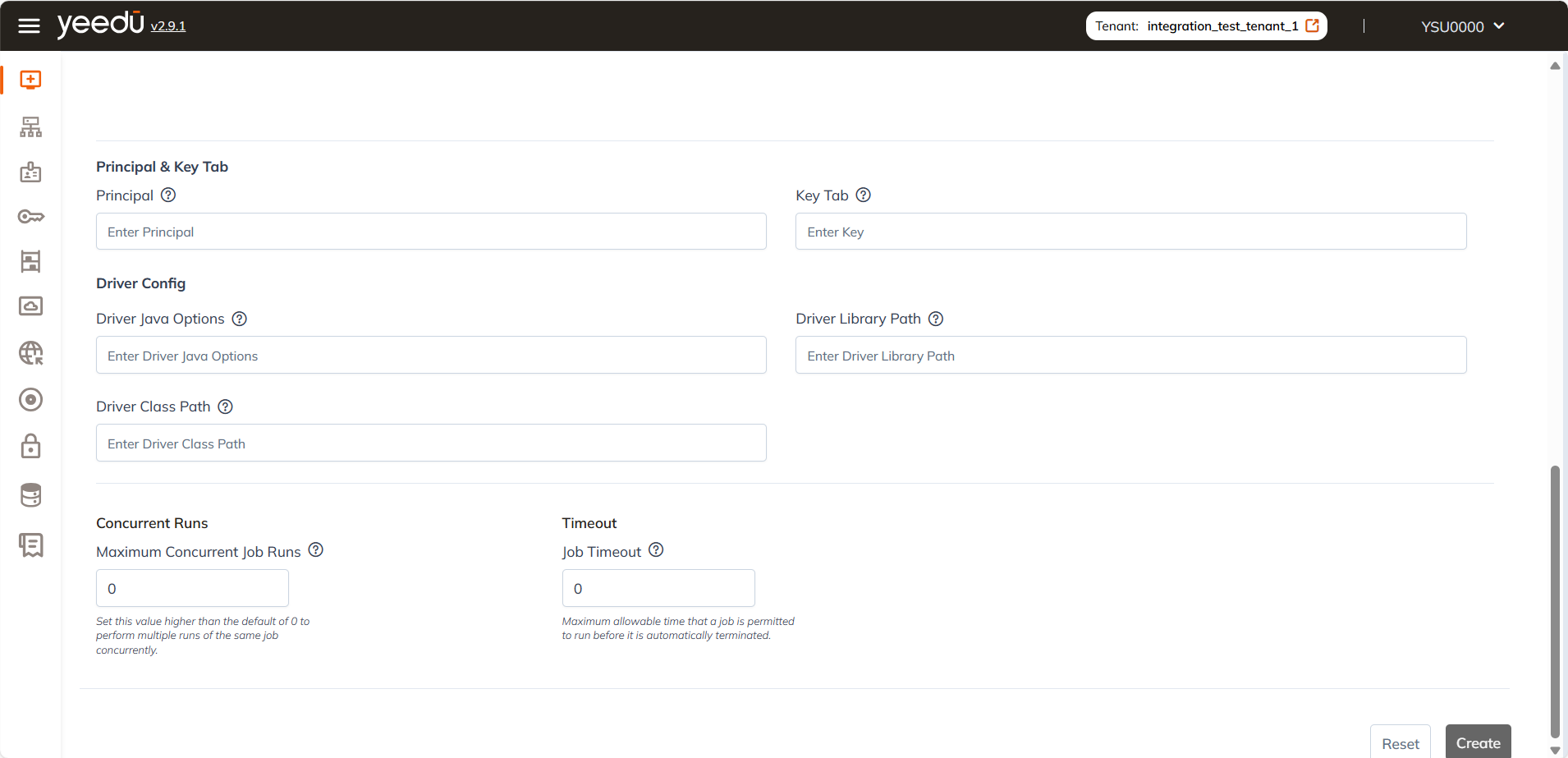Image resolution: width=1568 pixels, height=758 pixels.
Task: Open tenant external link icon
Action: (x=1313, y=26)
